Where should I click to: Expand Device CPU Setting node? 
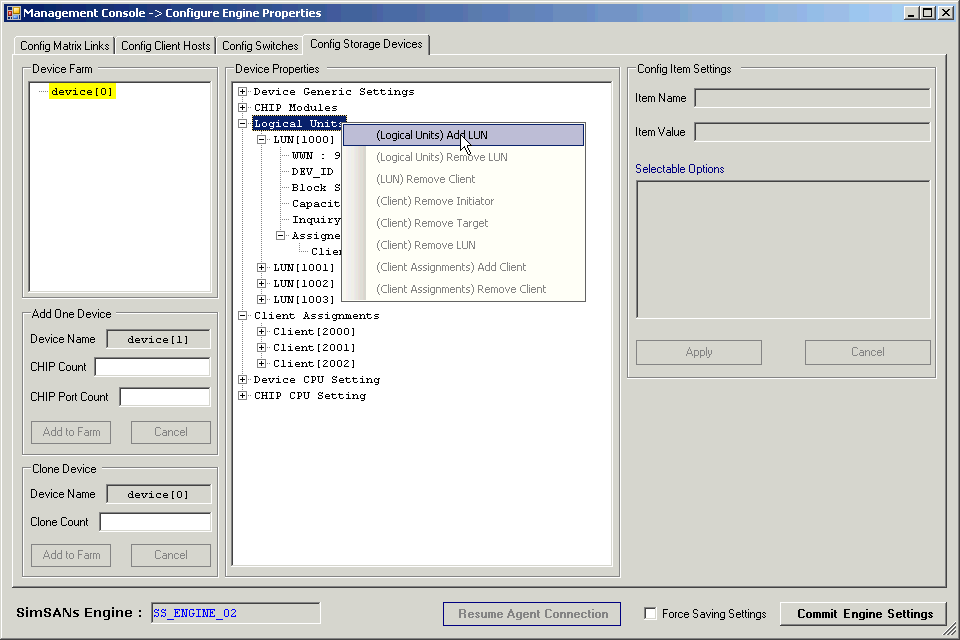tap(242, 380)
